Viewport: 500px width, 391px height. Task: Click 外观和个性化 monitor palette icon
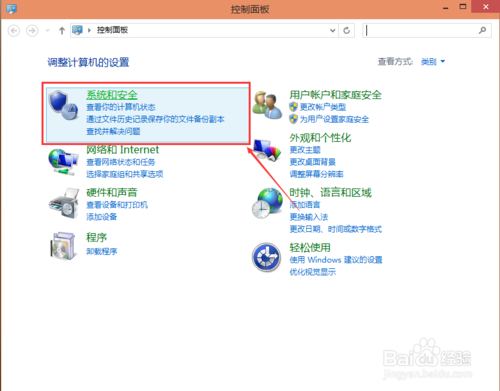pyautogui.click(x=267, y=150)
